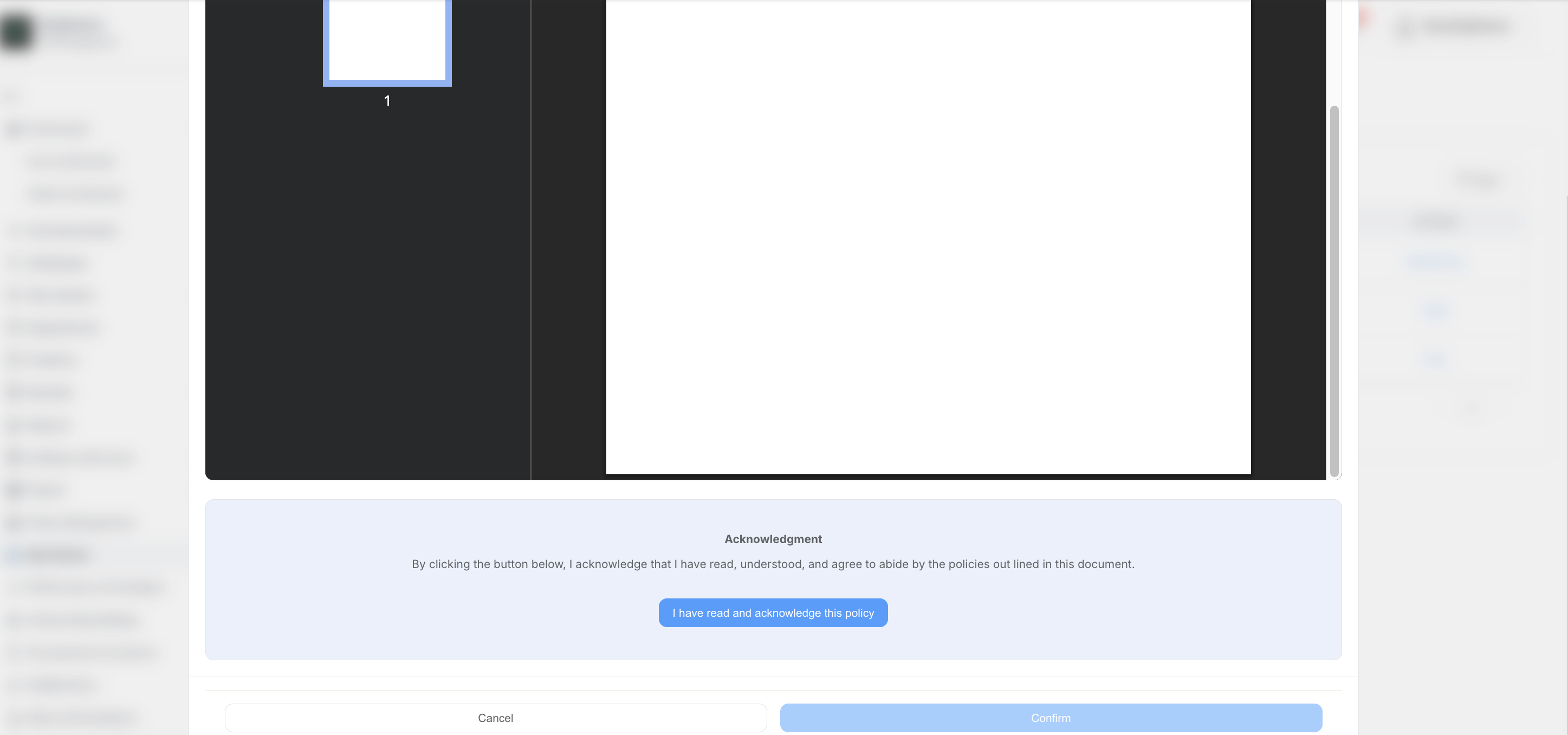
Task: Click the acknowledgment agreement sentence
Action: tap(773, 564)
